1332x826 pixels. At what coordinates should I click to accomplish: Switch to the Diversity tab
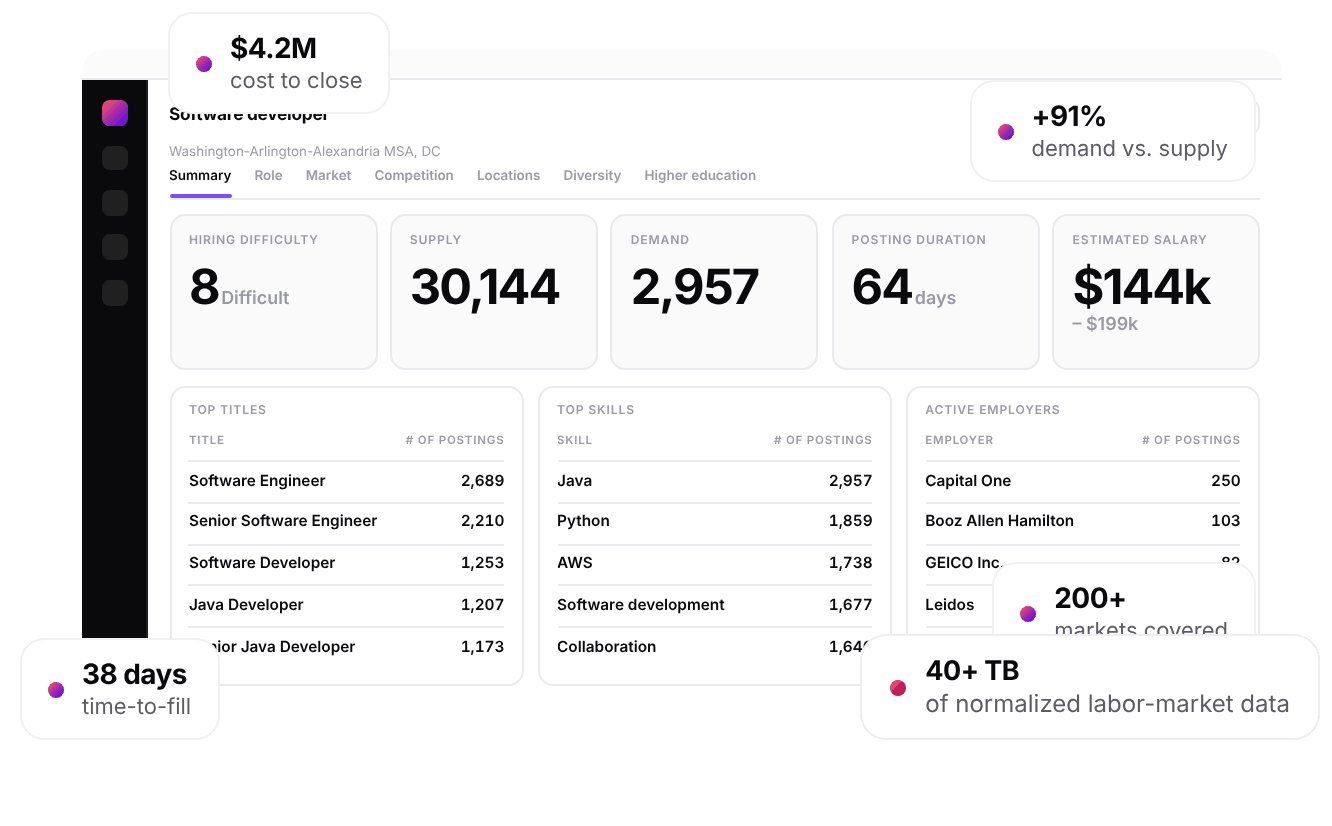[592, 175]
